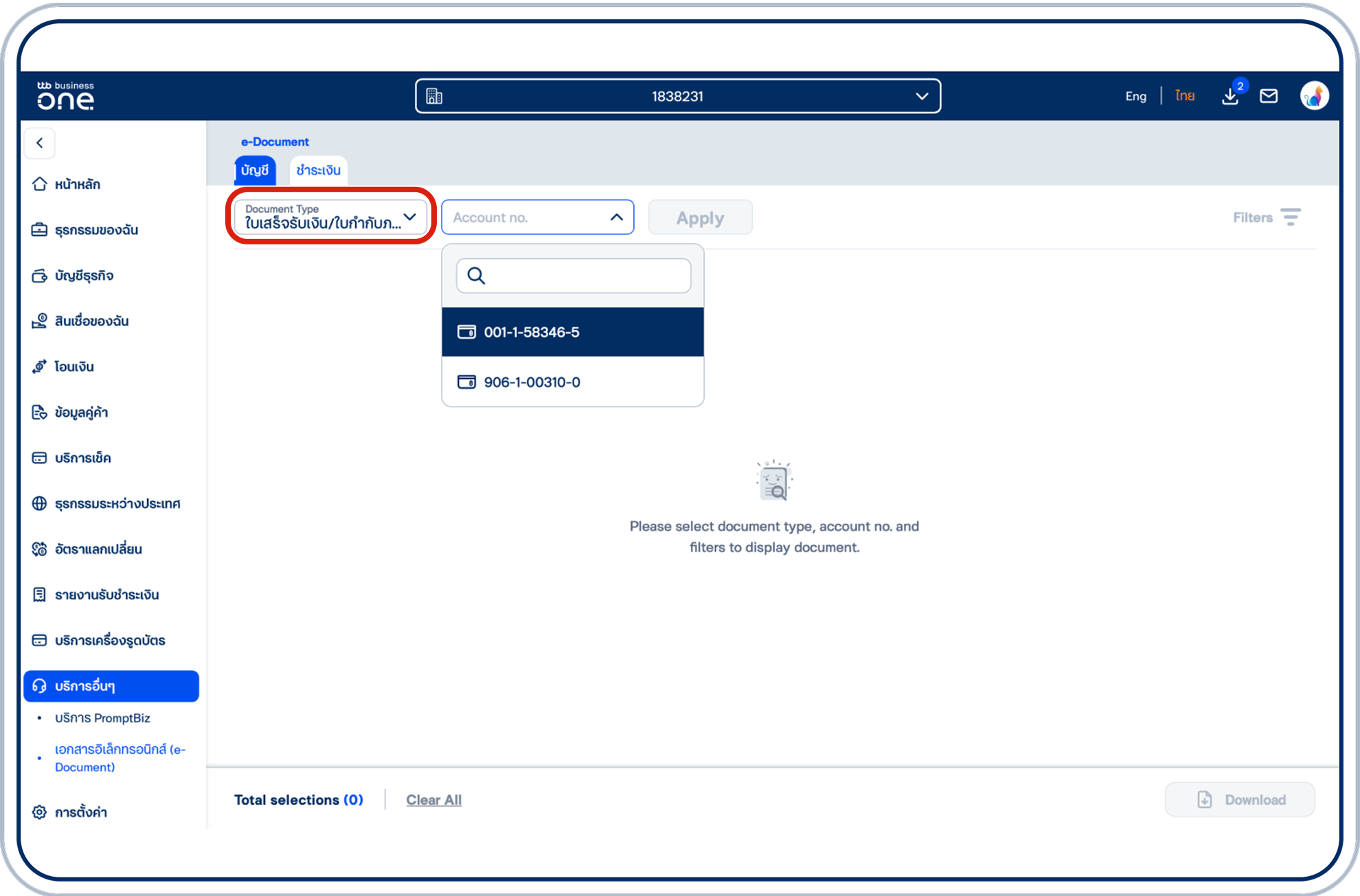Open settings via the gear icon

[x=39, y=812]
